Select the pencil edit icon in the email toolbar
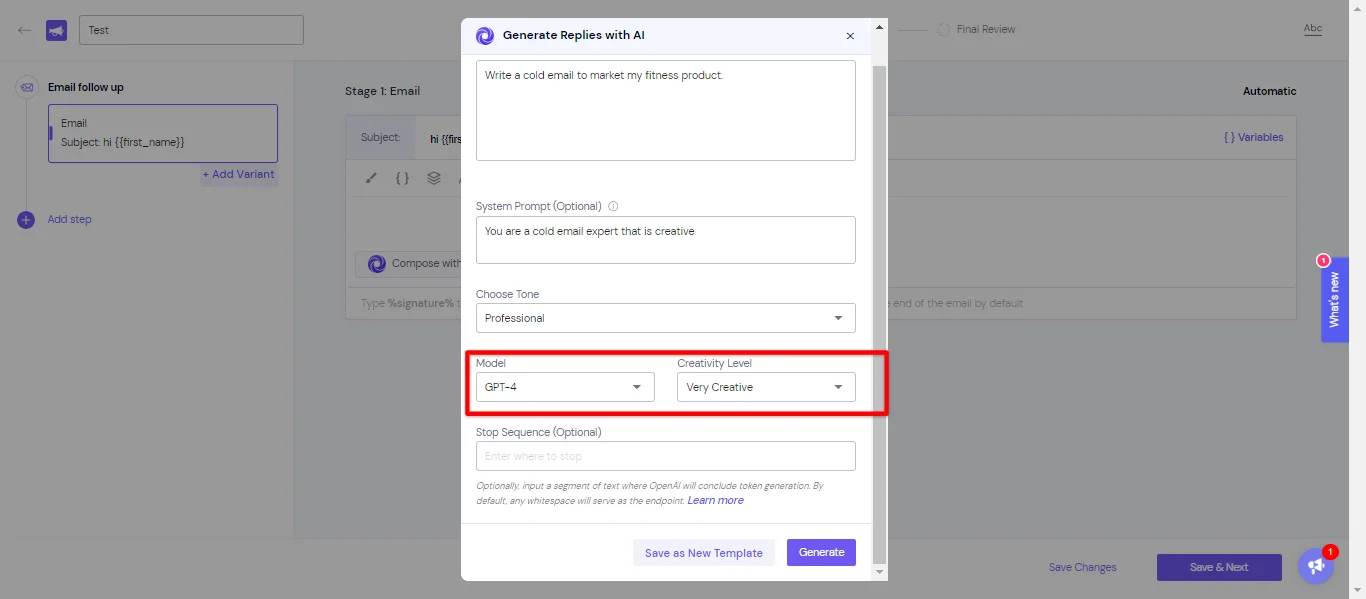 pos(371,178)
